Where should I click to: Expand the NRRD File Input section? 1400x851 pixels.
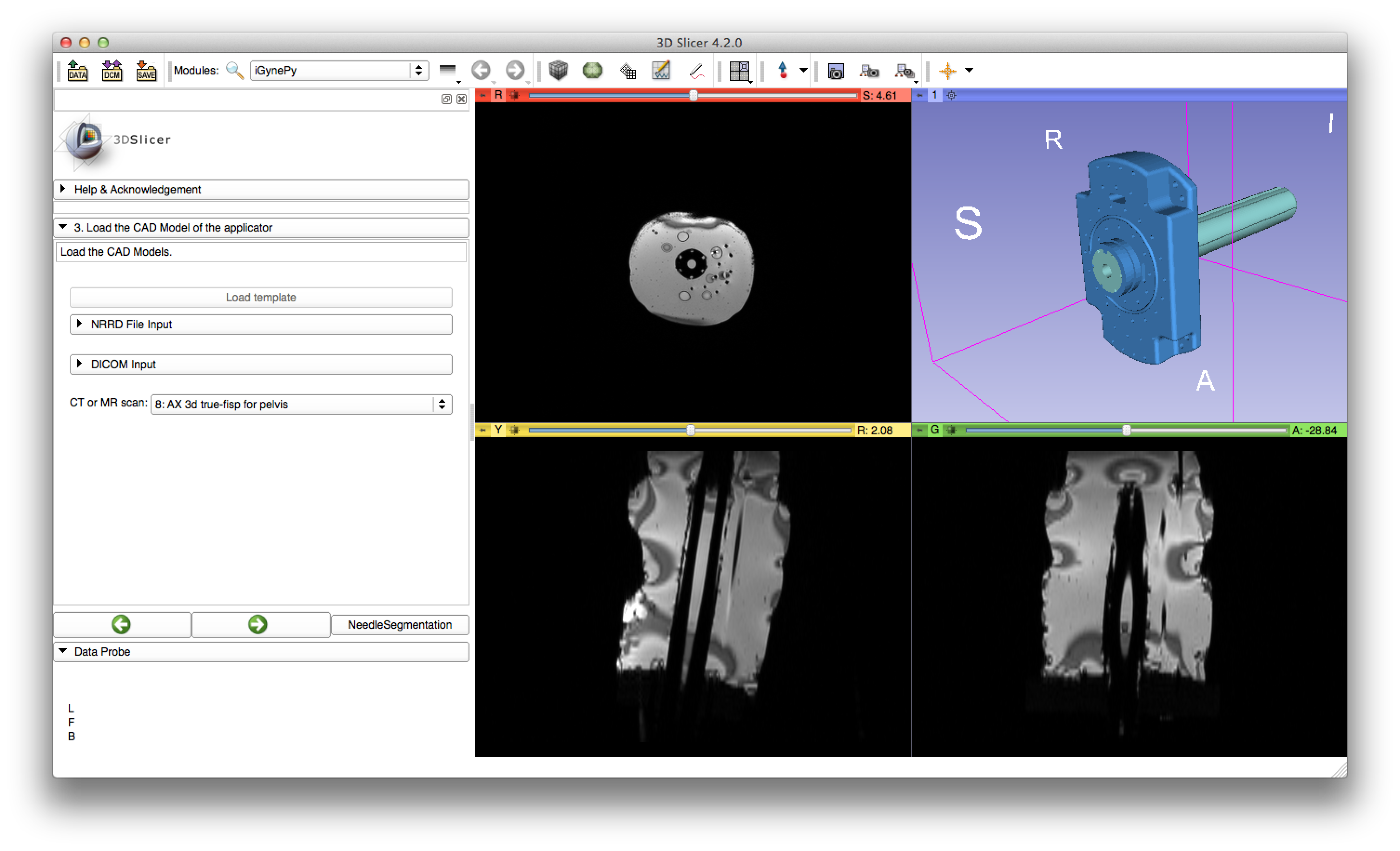[x=261, y=325]
